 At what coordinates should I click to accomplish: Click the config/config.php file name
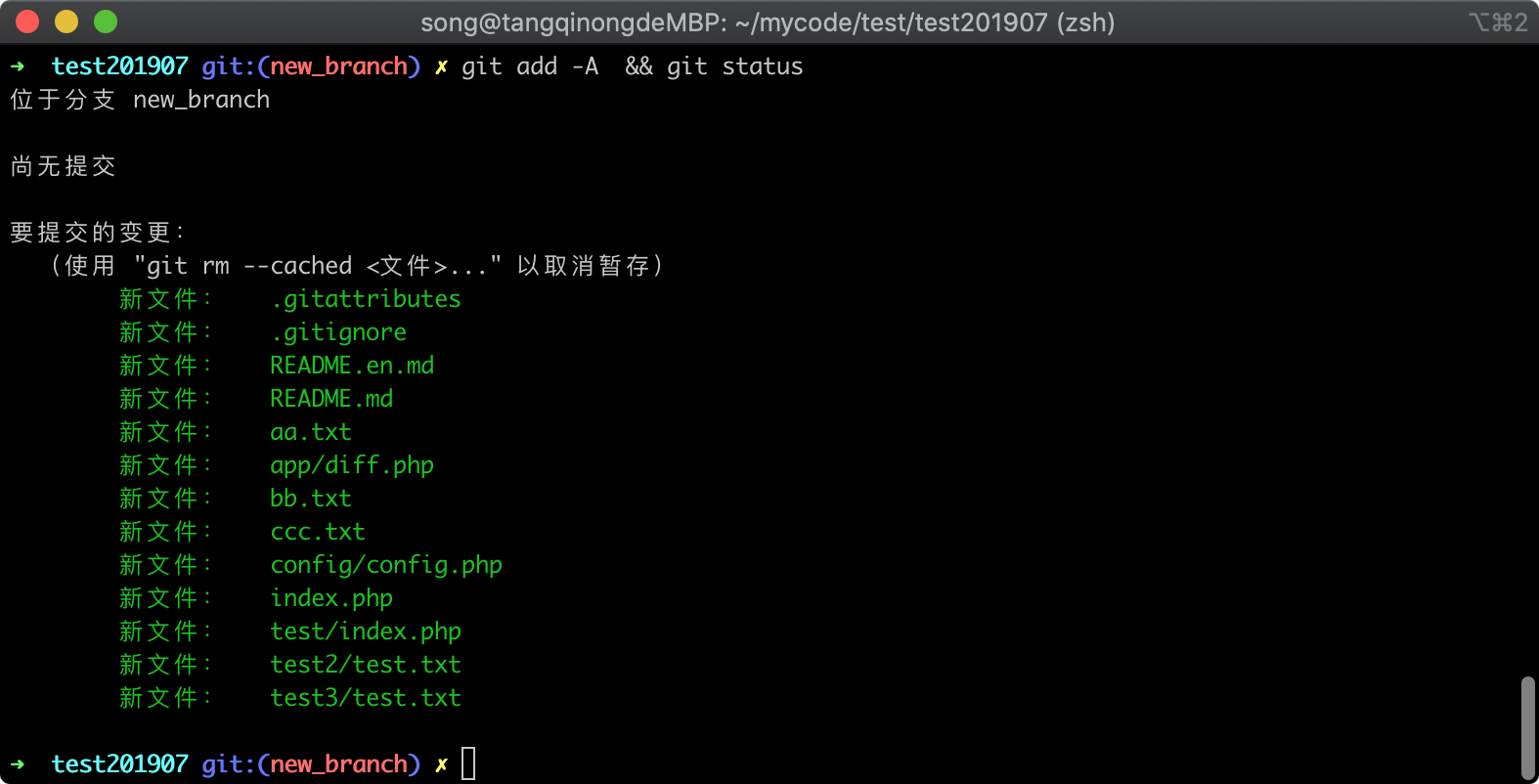click(386, 565)
